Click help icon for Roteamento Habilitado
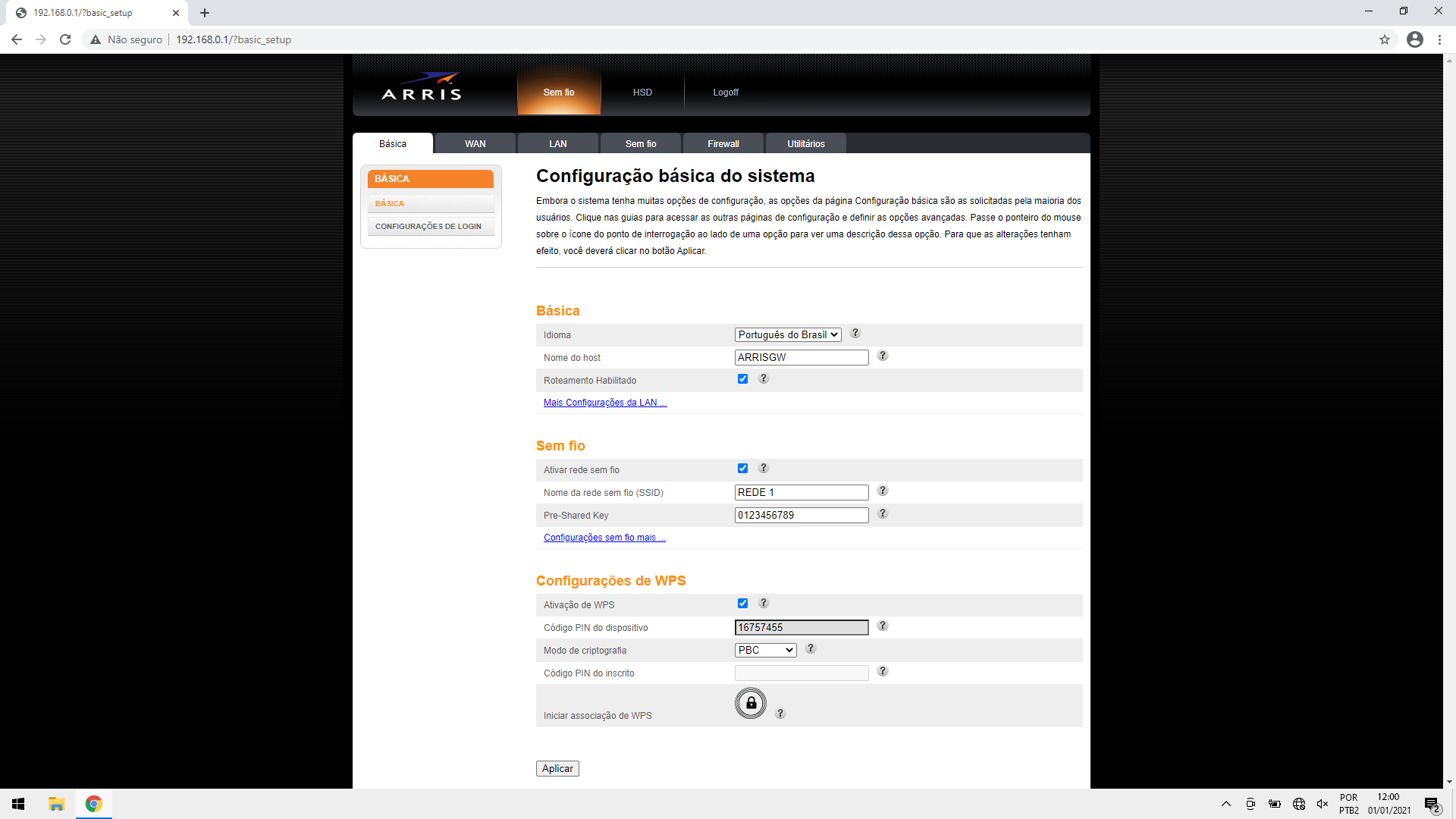Screen dimensions: 1456x819 click(764, 379)
